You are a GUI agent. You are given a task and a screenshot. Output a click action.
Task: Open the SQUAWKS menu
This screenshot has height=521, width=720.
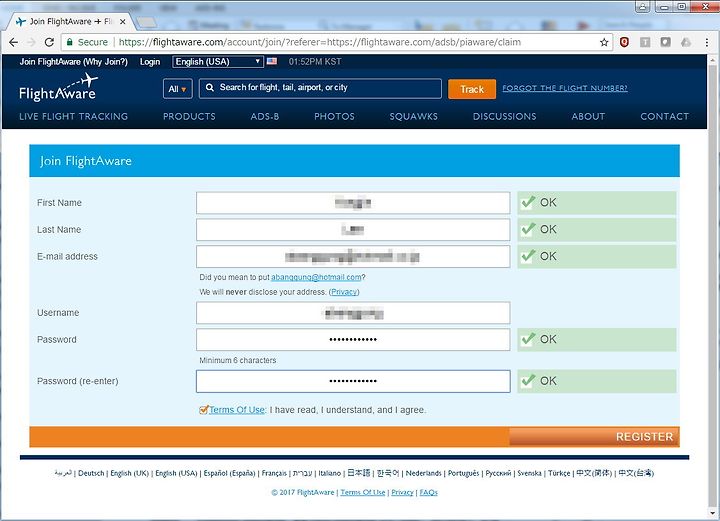pyautogui.click(x=413, y=117)
